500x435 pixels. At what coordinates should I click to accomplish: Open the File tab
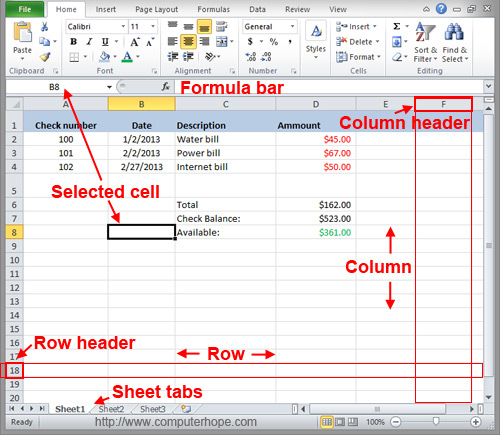point(25,9)
